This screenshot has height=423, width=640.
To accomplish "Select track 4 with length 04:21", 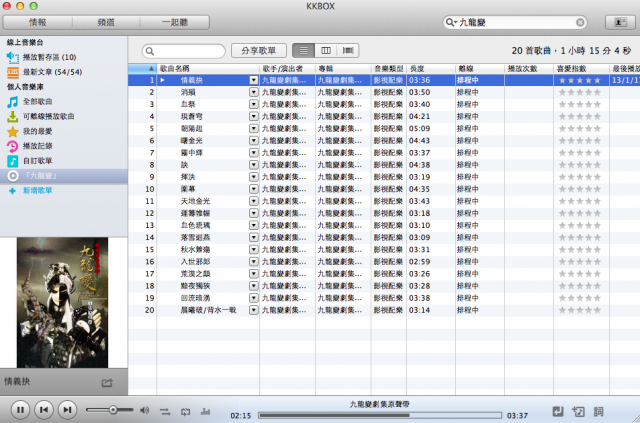I will (x=384, y=117).
